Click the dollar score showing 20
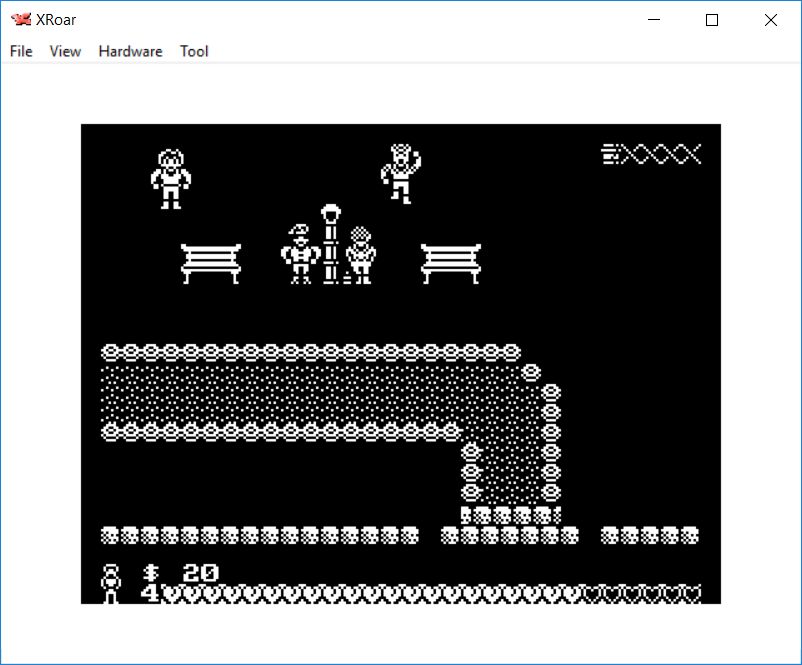 (x=182, y=573)
